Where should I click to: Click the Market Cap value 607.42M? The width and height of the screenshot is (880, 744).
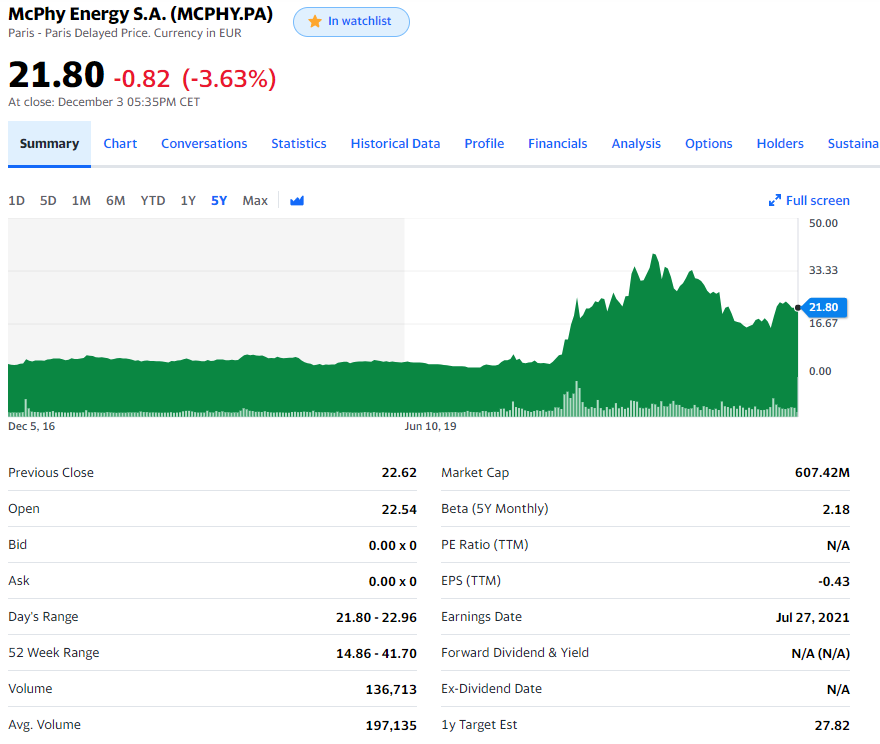pos(822,473)
